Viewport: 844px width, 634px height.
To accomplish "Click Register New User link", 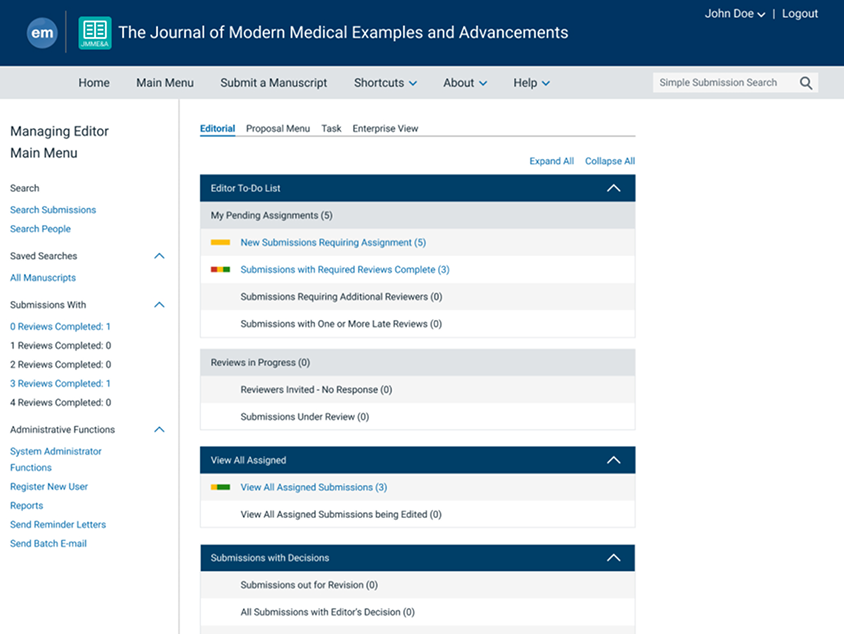I will click(x=49, y=487).
